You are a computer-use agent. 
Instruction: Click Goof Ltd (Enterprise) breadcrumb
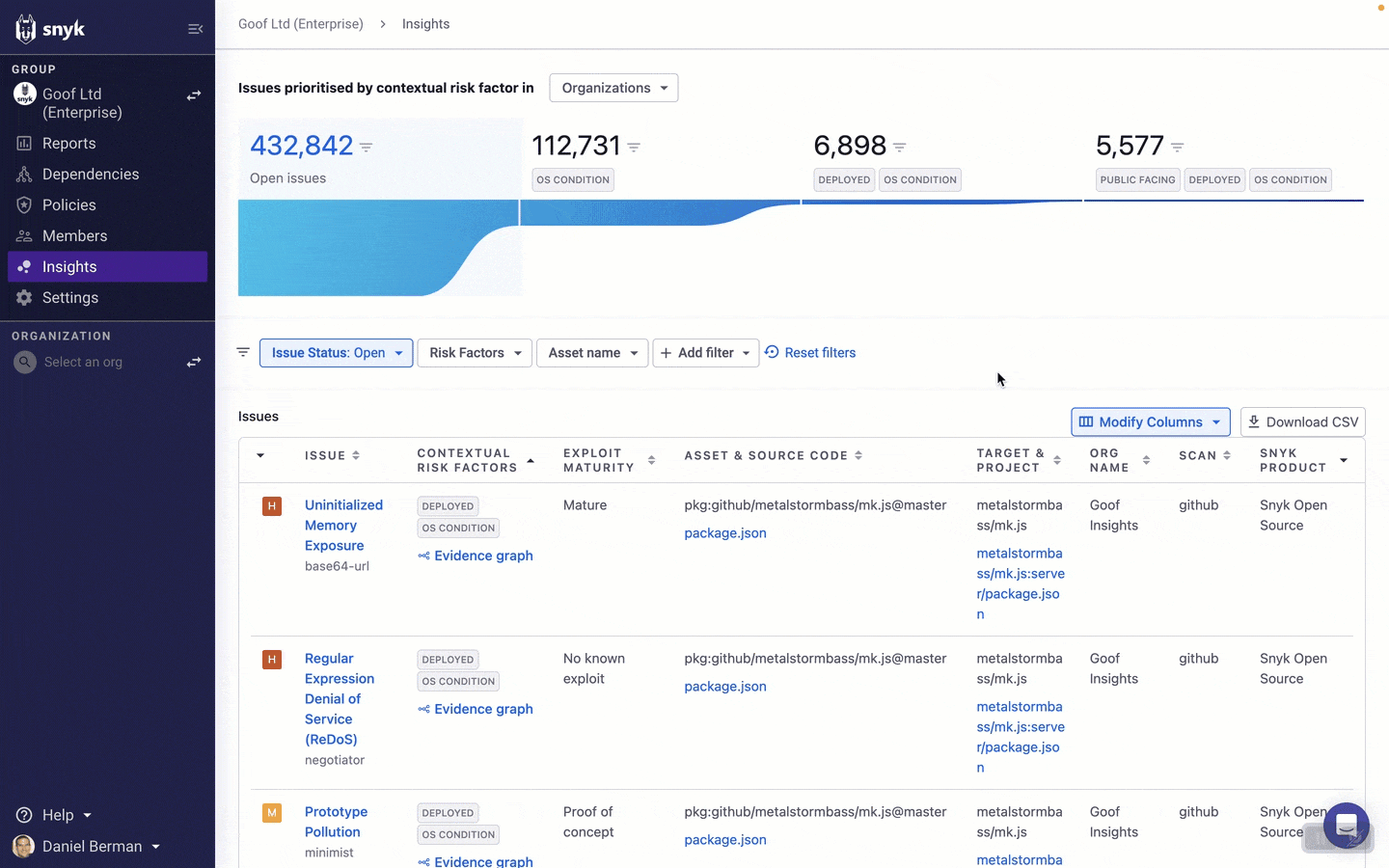point(301,24)
